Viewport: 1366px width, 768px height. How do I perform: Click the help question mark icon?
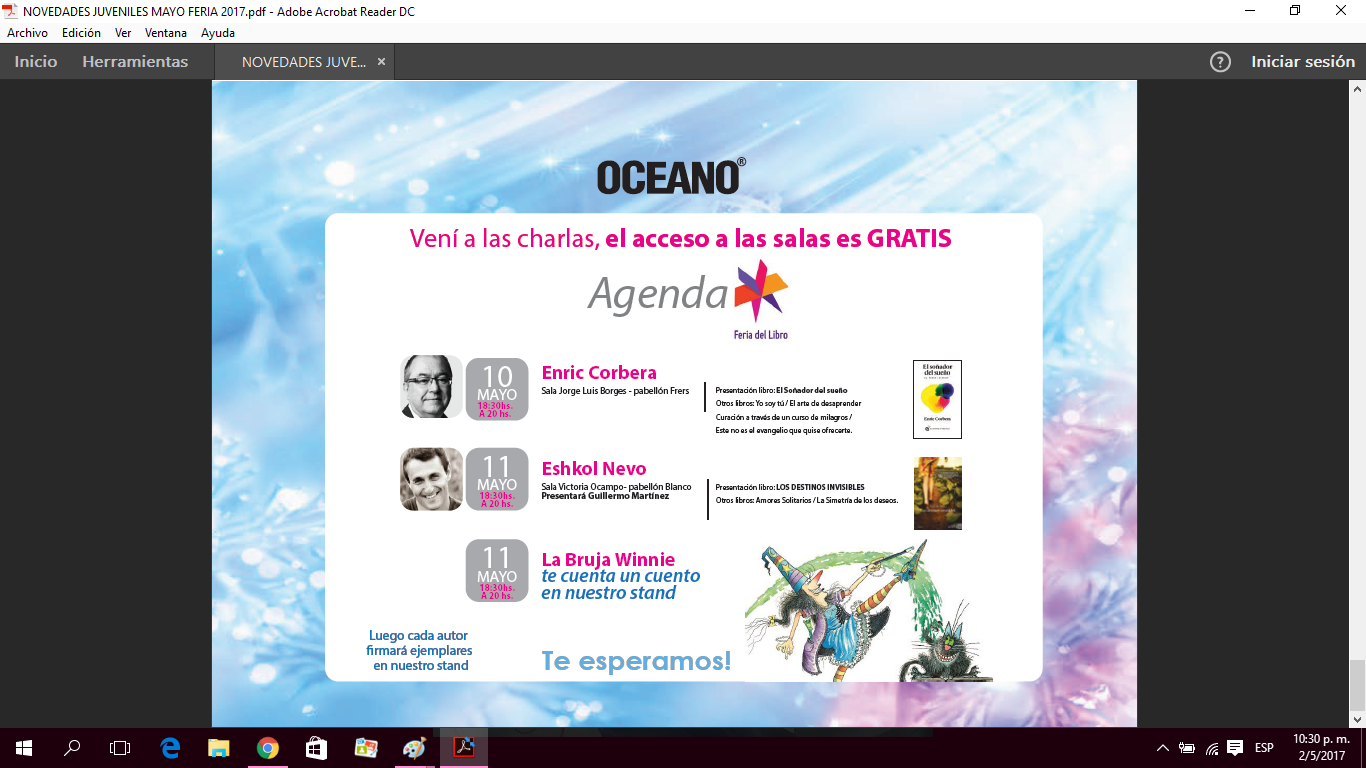coord(1220,62)
